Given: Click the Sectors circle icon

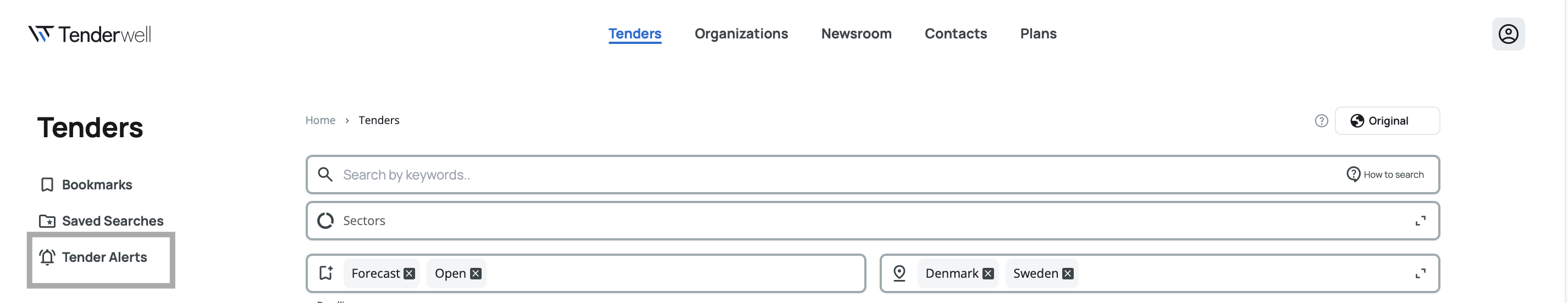Looking at the screenshot, I should tap(325, 221).
